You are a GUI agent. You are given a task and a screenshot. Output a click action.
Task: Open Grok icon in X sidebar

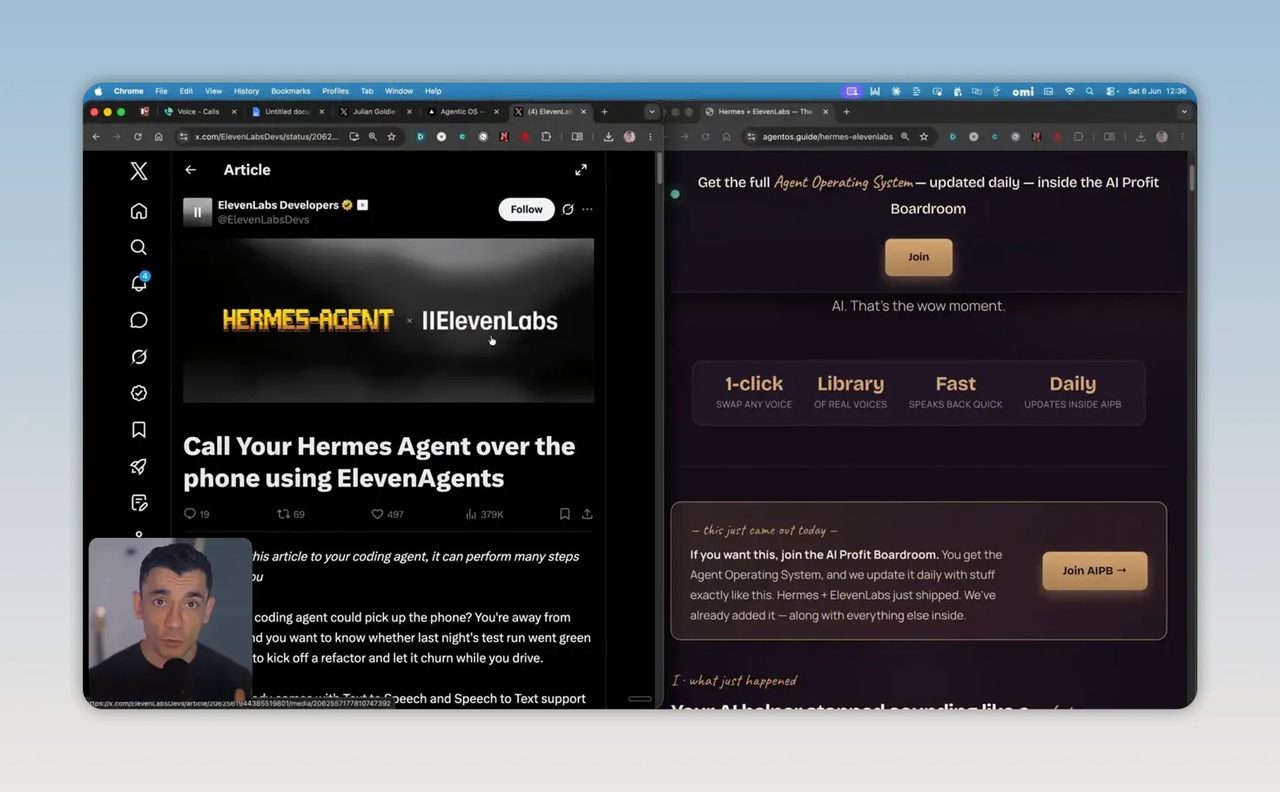[139, 357]
